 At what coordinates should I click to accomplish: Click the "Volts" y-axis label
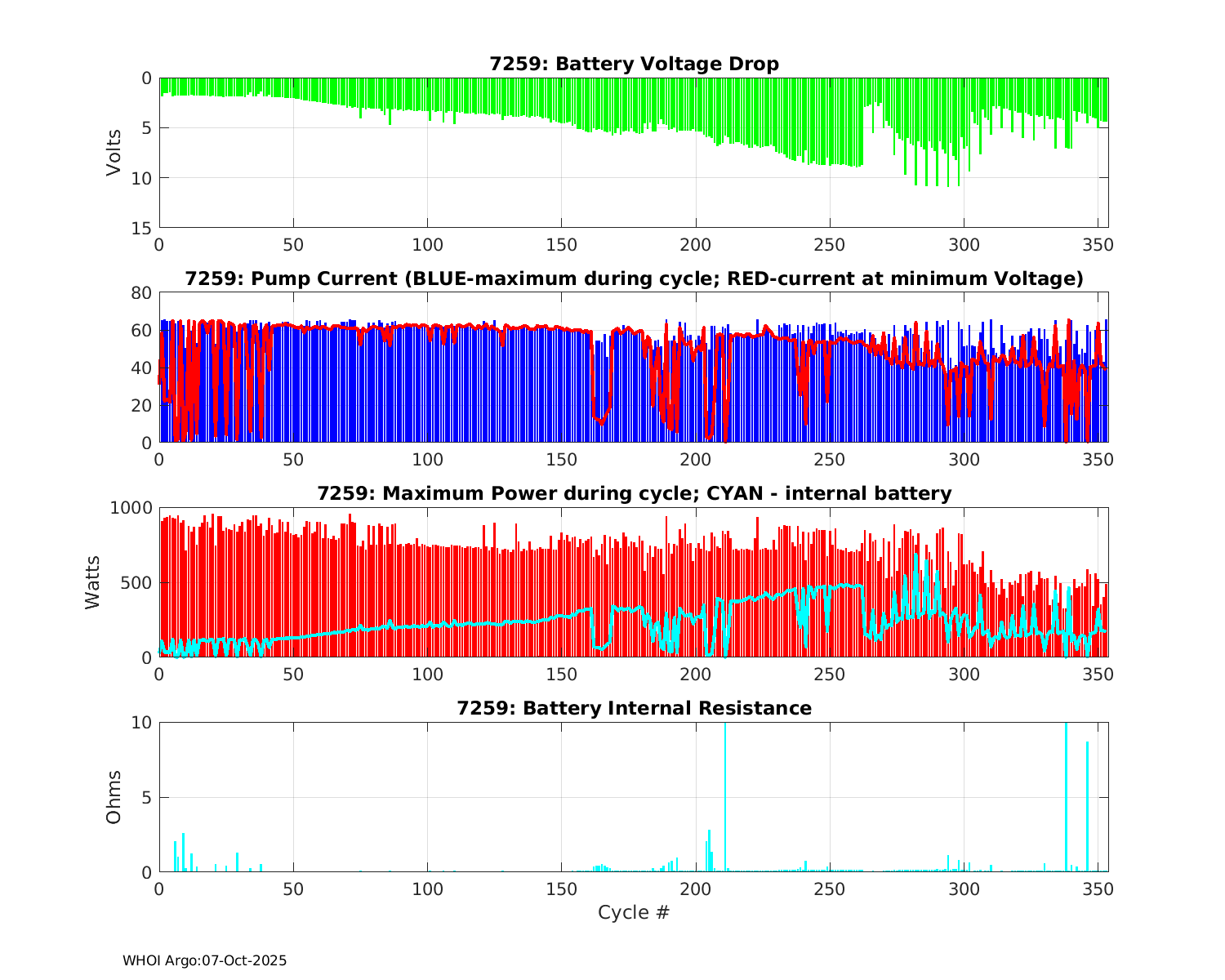[114, 153]
